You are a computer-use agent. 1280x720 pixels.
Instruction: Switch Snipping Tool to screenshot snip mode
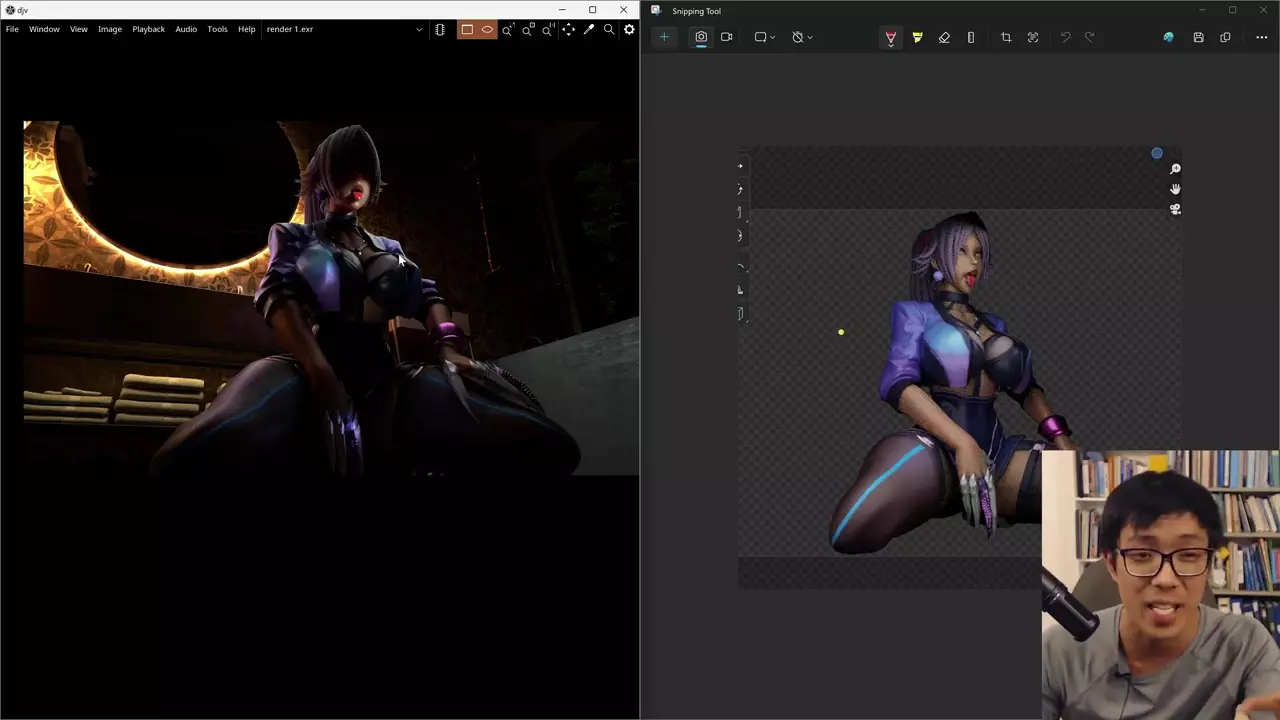(701, 37)
